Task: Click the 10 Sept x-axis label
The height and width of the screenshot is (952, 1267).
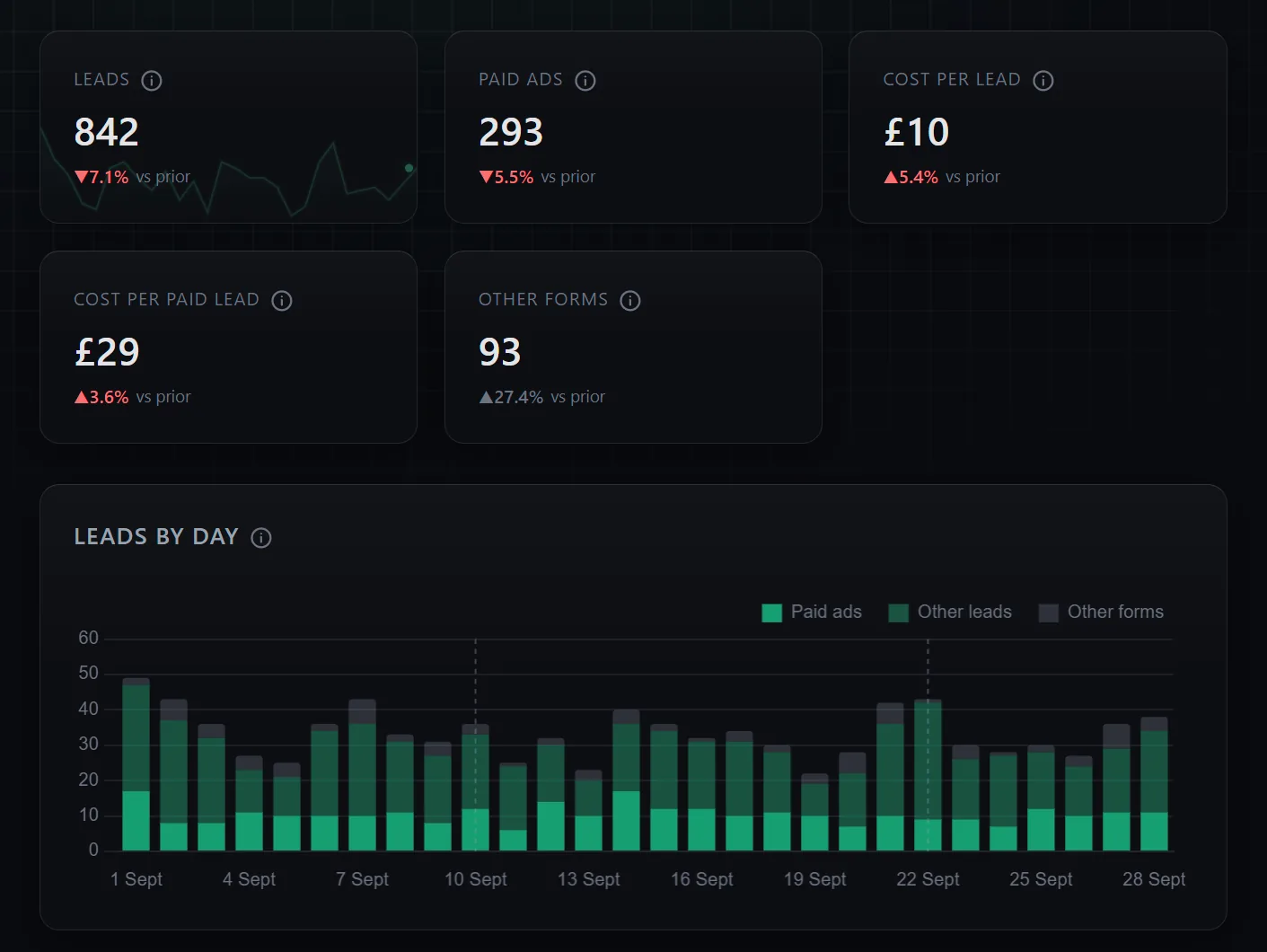Action: [476, 879]
